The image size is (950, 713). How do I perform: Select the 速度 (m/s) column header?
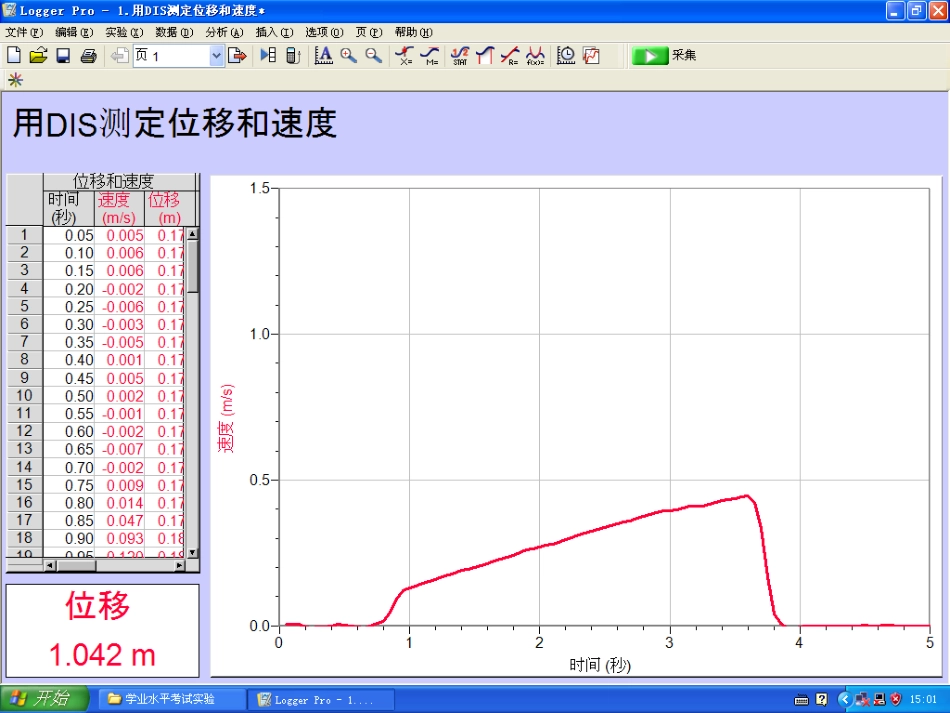pos(119,208)
